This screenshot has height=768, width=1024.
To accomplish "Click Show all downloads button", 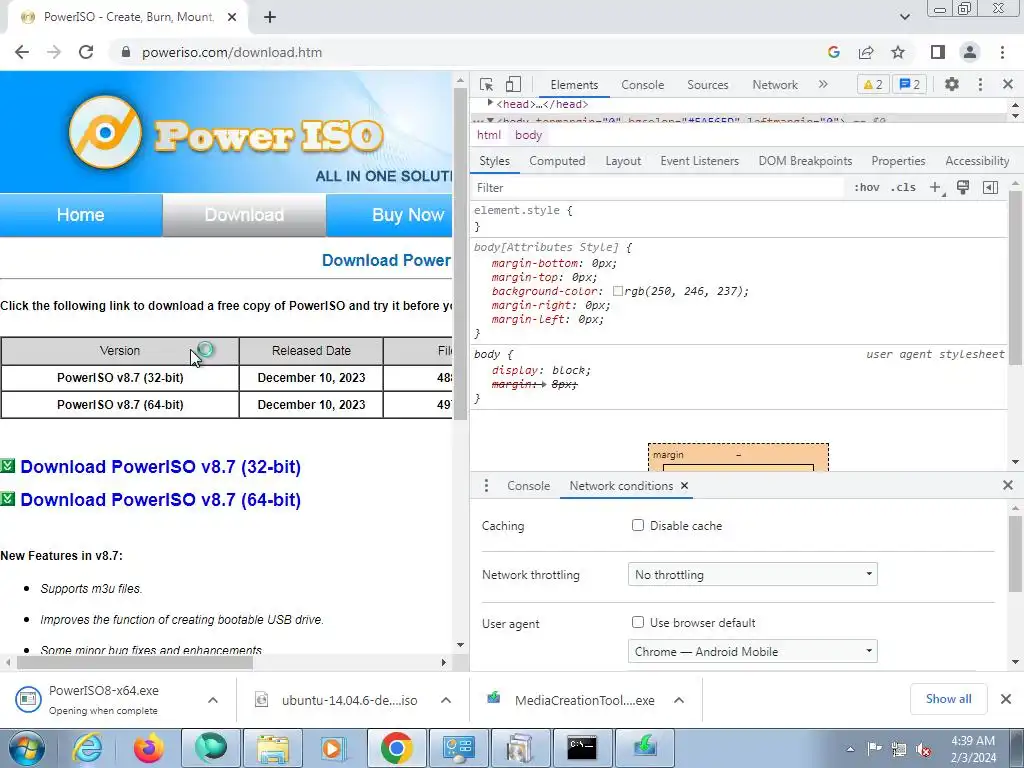I will [948, 699].
